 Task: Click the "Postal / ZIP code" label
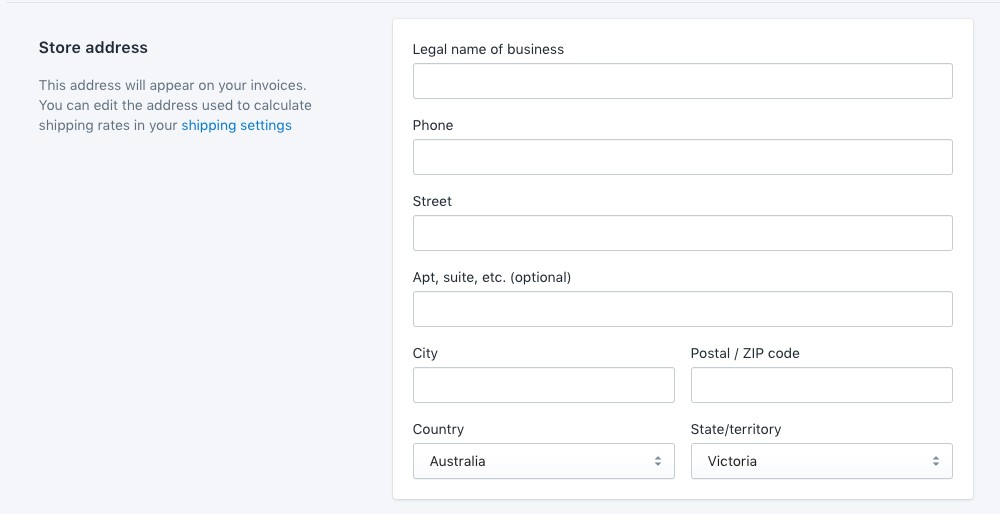[x=745, y=353]
